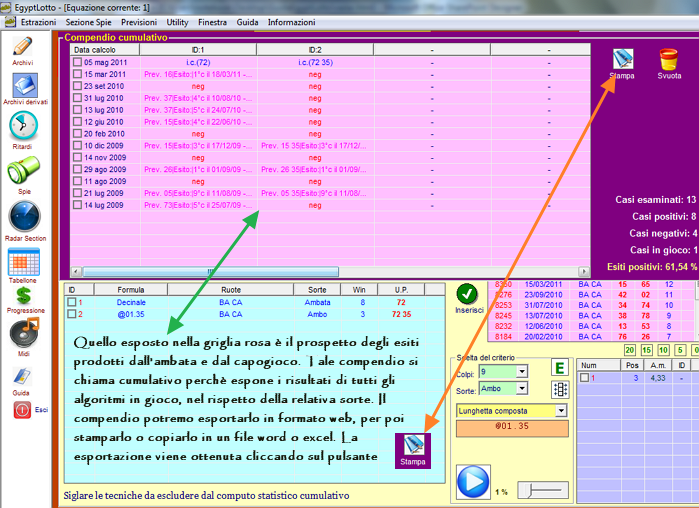Open the Guida menu in menu bar

[x=247, y=22]
